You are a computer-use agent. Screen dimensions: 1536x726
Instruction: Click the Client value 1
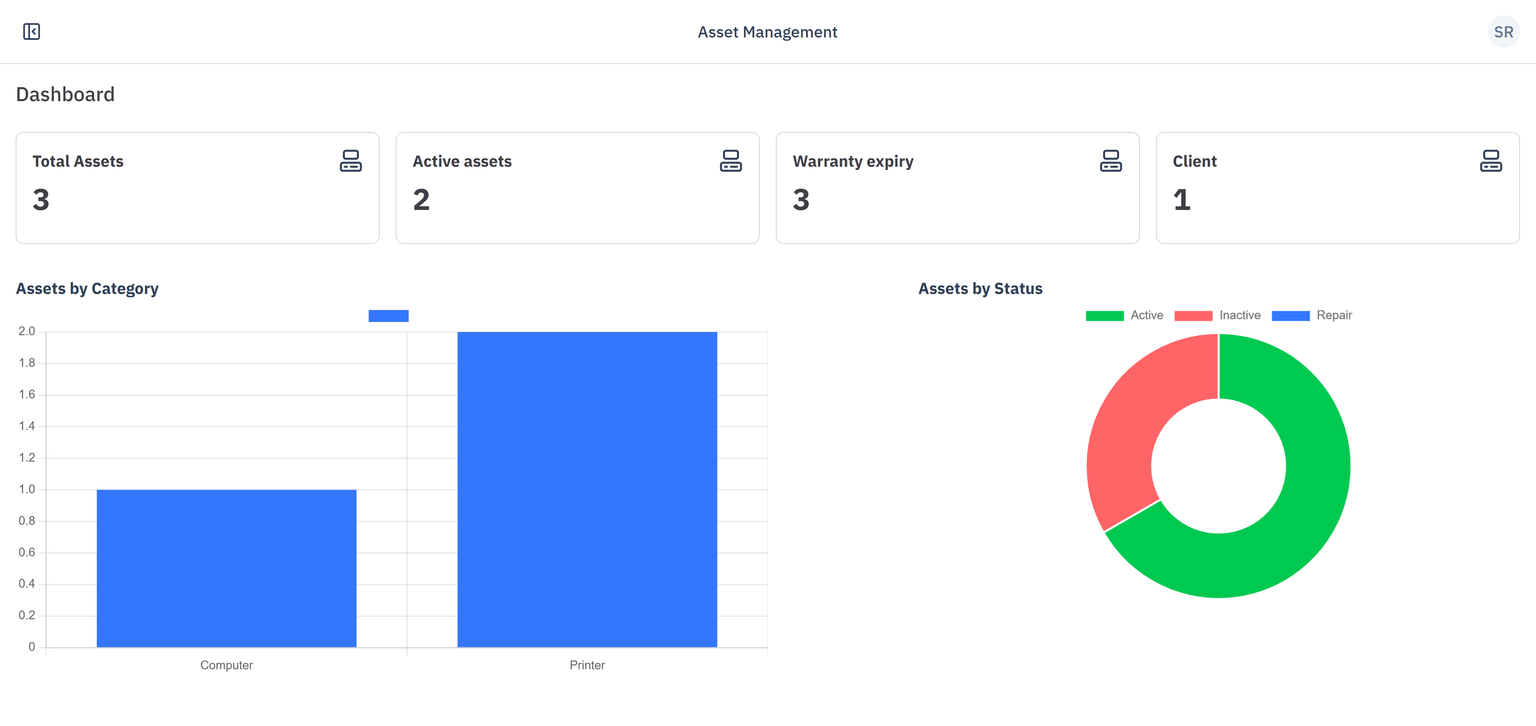point(1182,200)
